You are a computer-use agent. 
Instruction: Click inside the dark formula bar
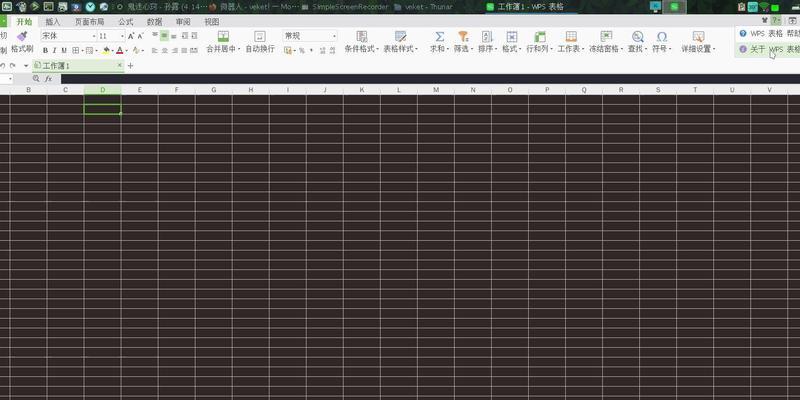click(x=430, y=79)
